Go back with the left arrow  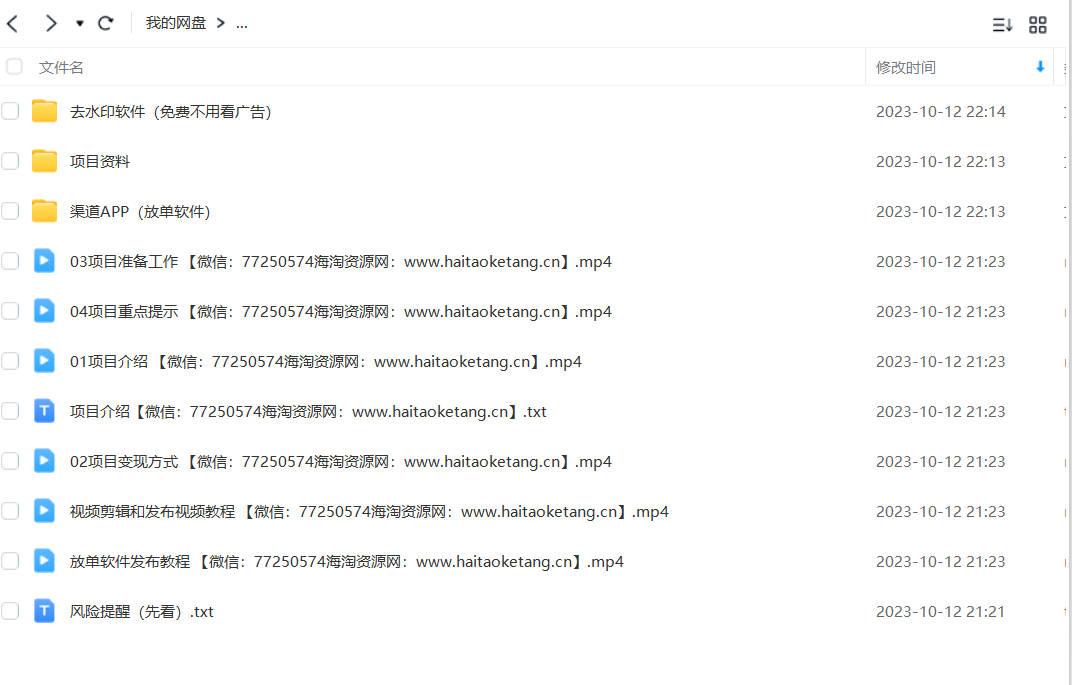12,24
